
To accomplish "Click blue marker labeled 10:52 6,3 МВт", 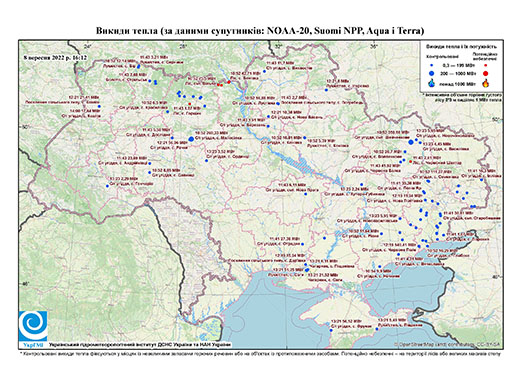I will (x=168, y=111).
